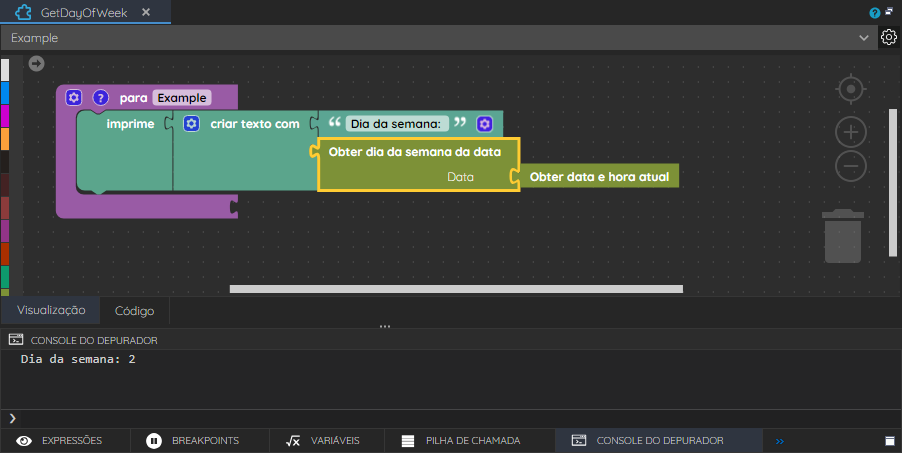
Task: Expand the Example function dropdown
Action: pyautogui.click(x=863, y=38)
